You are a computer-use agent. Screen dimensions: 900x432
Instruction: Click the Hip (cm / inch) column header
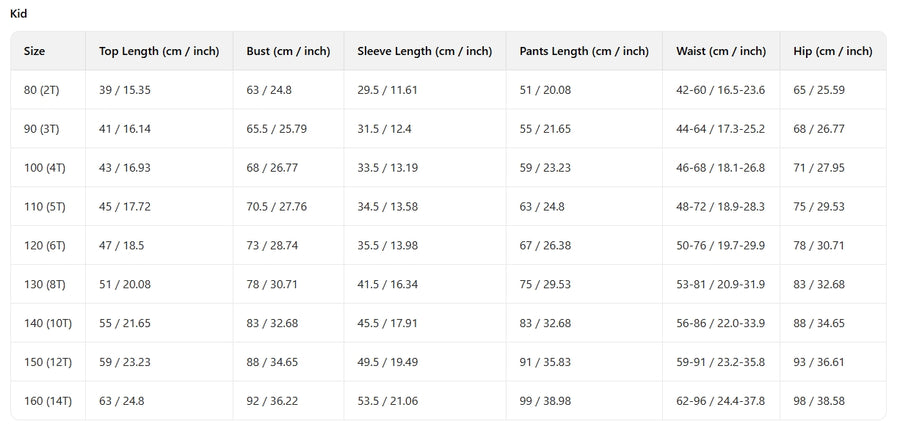(832, 51)
